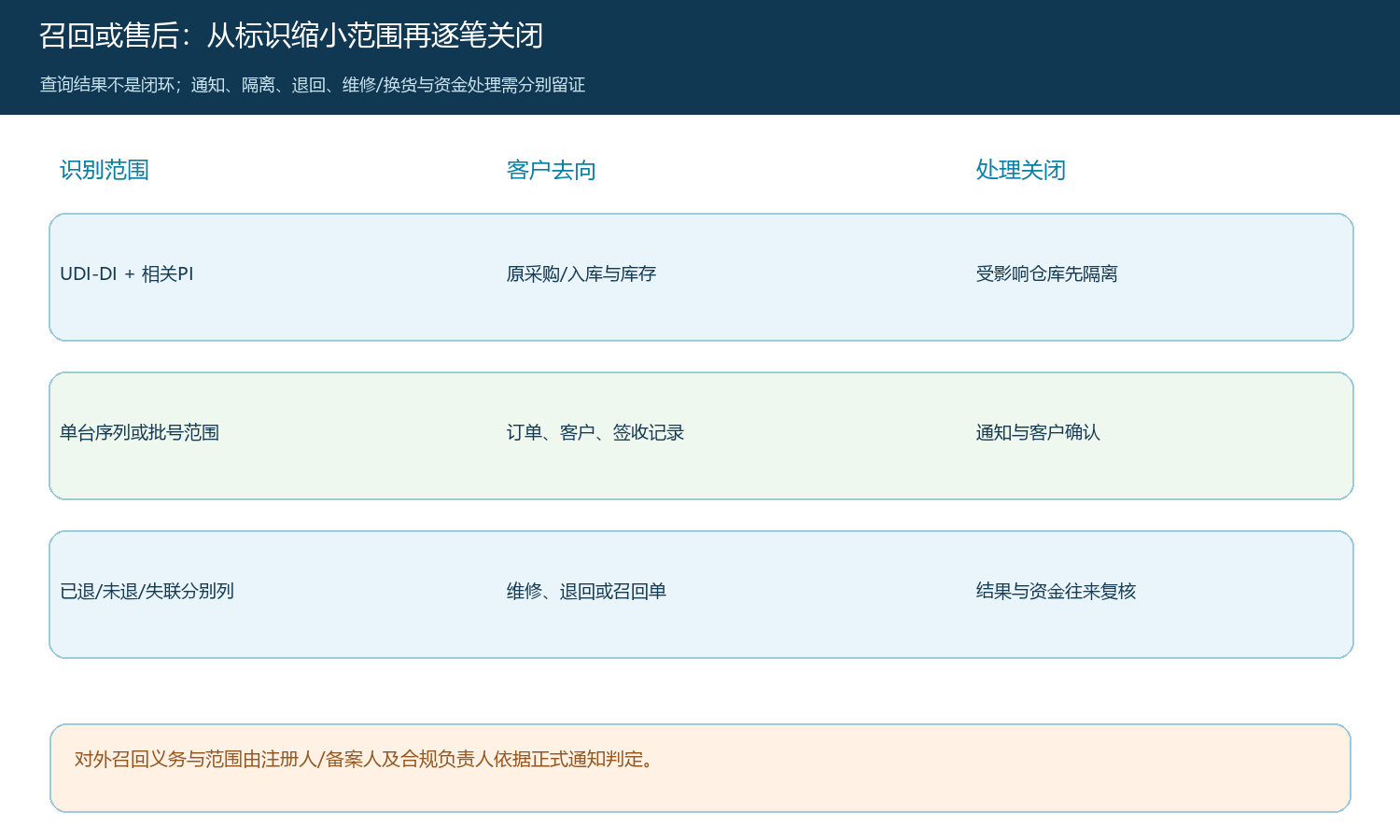1400x840 pixels.
Task: Click the text 单台序列或批号范围
Action: pyautogui.click(x=140, y=432)
